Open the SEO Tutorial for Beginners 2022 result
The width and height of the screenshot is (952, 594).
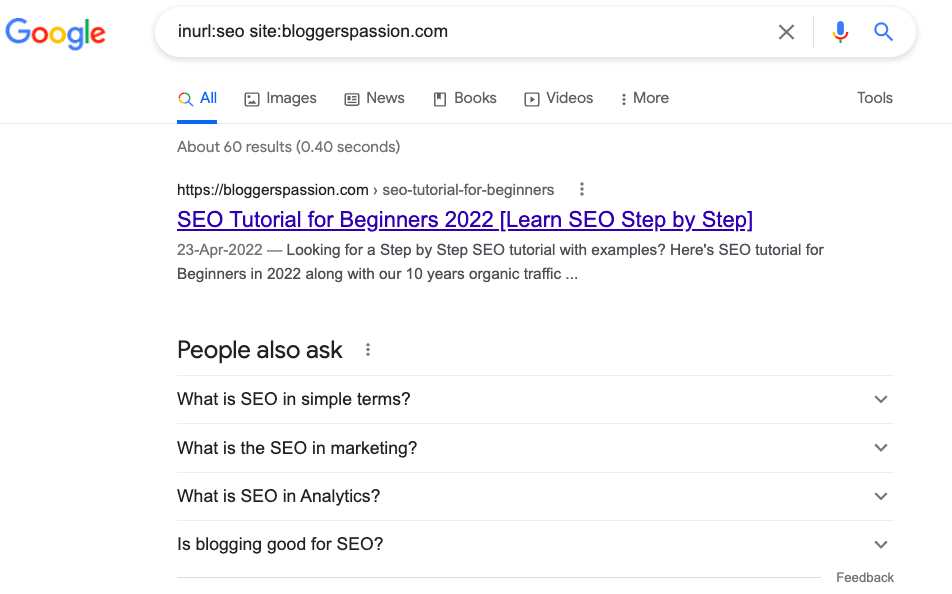point(466,219)
